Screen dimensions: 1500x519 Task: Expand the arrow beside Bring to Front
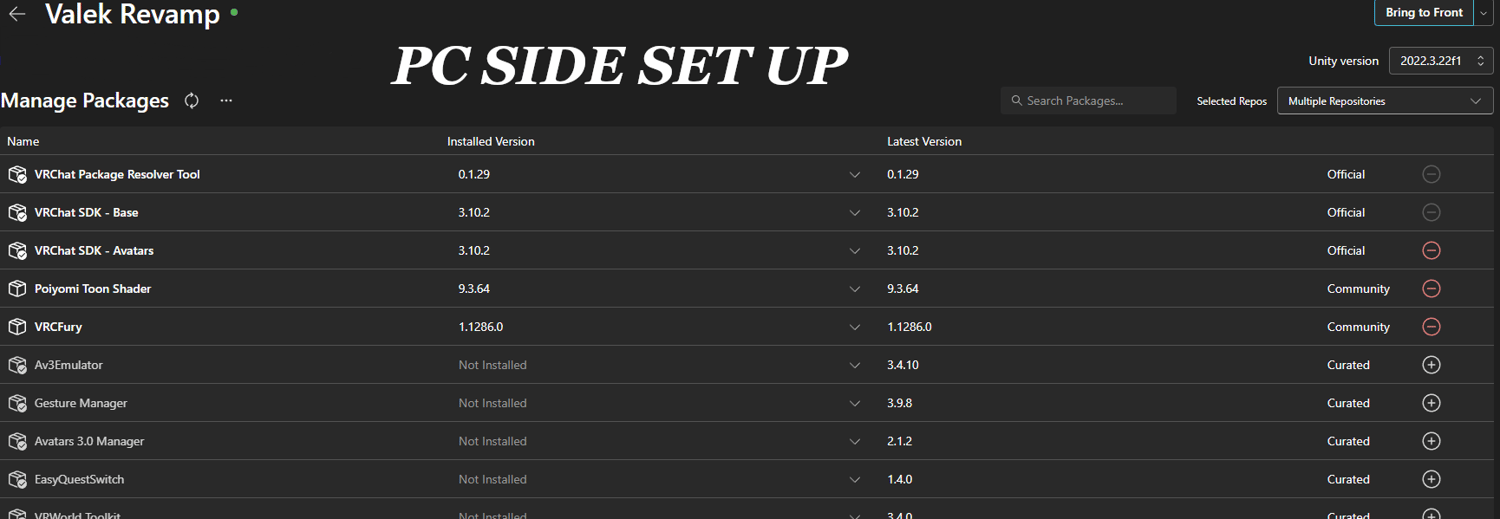(x=1484, y=13)
